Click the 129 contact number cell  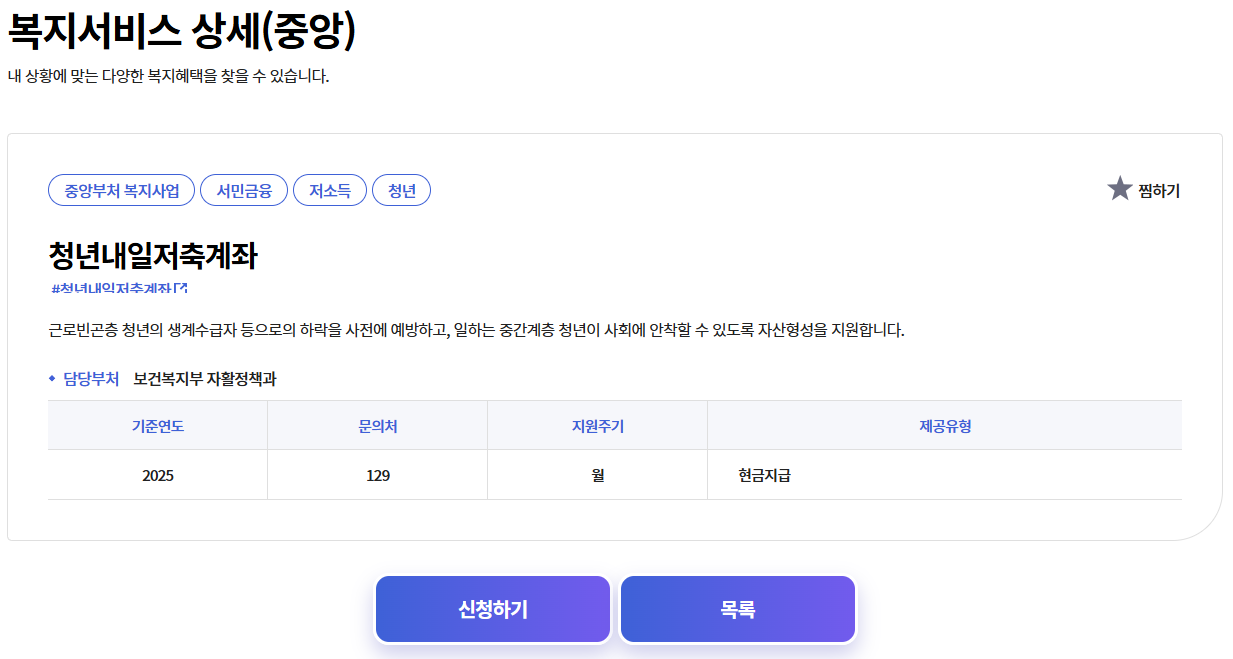click(376, 473)
